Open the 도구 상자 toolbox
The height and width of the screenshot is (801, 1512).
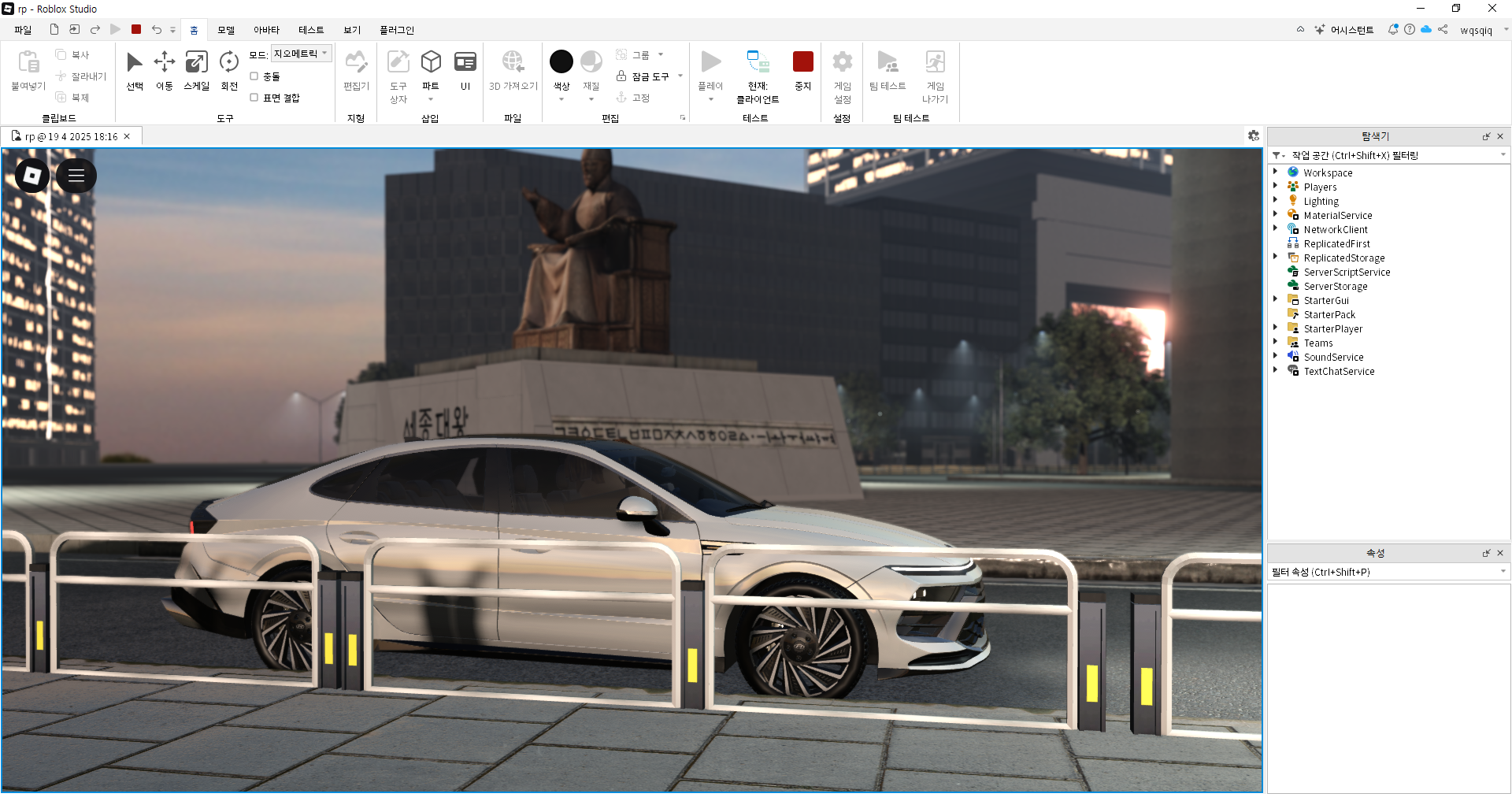click(x=398, y=76)
